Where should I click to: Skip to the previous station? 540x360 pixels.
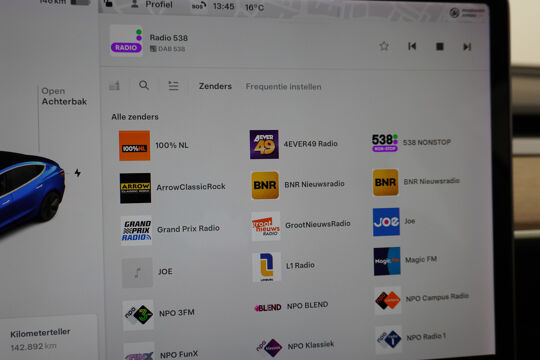(412, 46)
